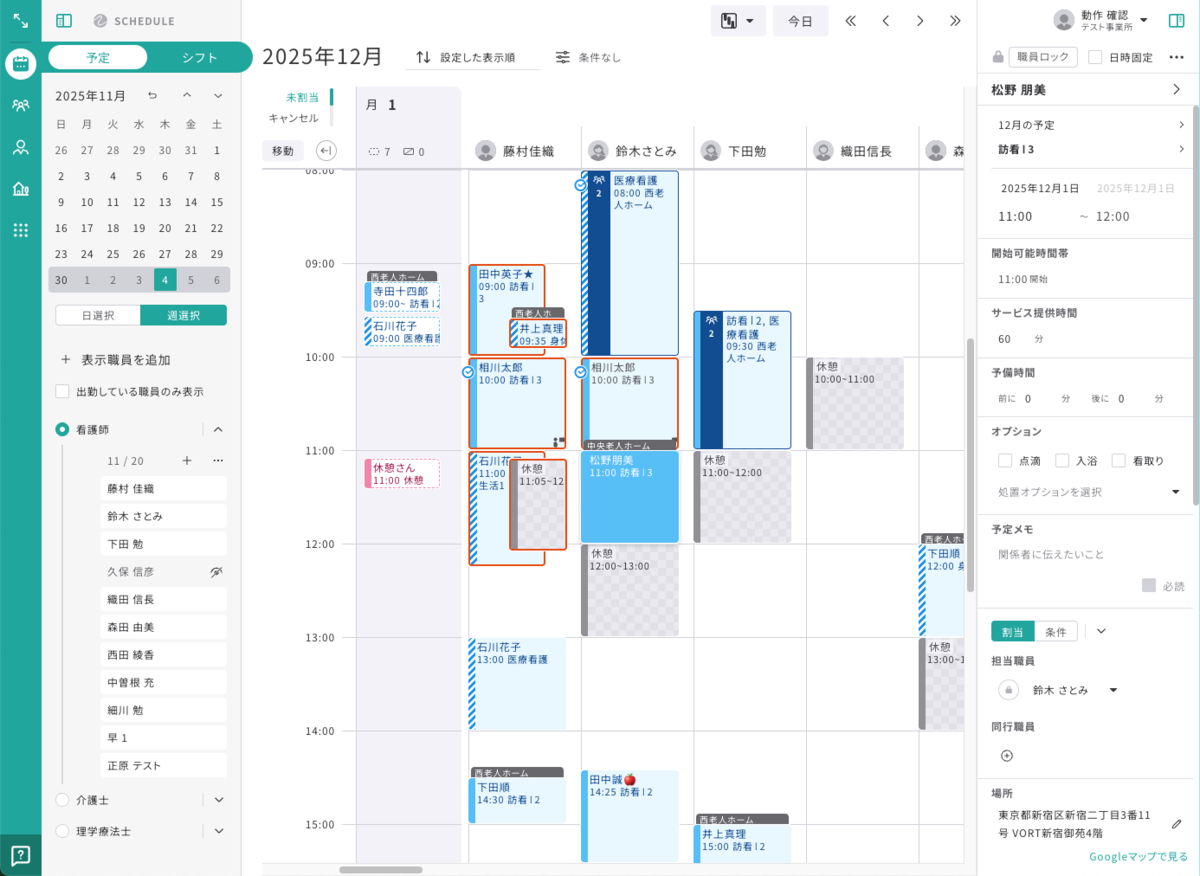Screen dimensions: 1200x876
Task: Open the facility building sidebar icon
Action: click(20, 189)
